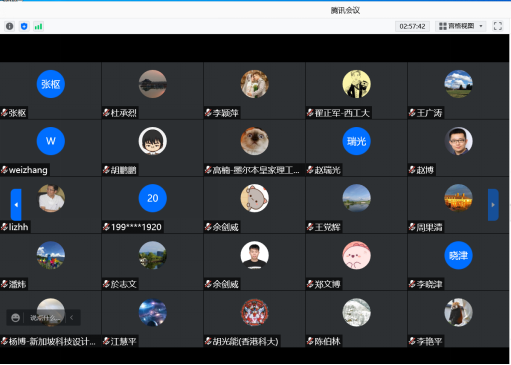
Task: Go to previous participants page arrow
Action: [x=16, y=205]
